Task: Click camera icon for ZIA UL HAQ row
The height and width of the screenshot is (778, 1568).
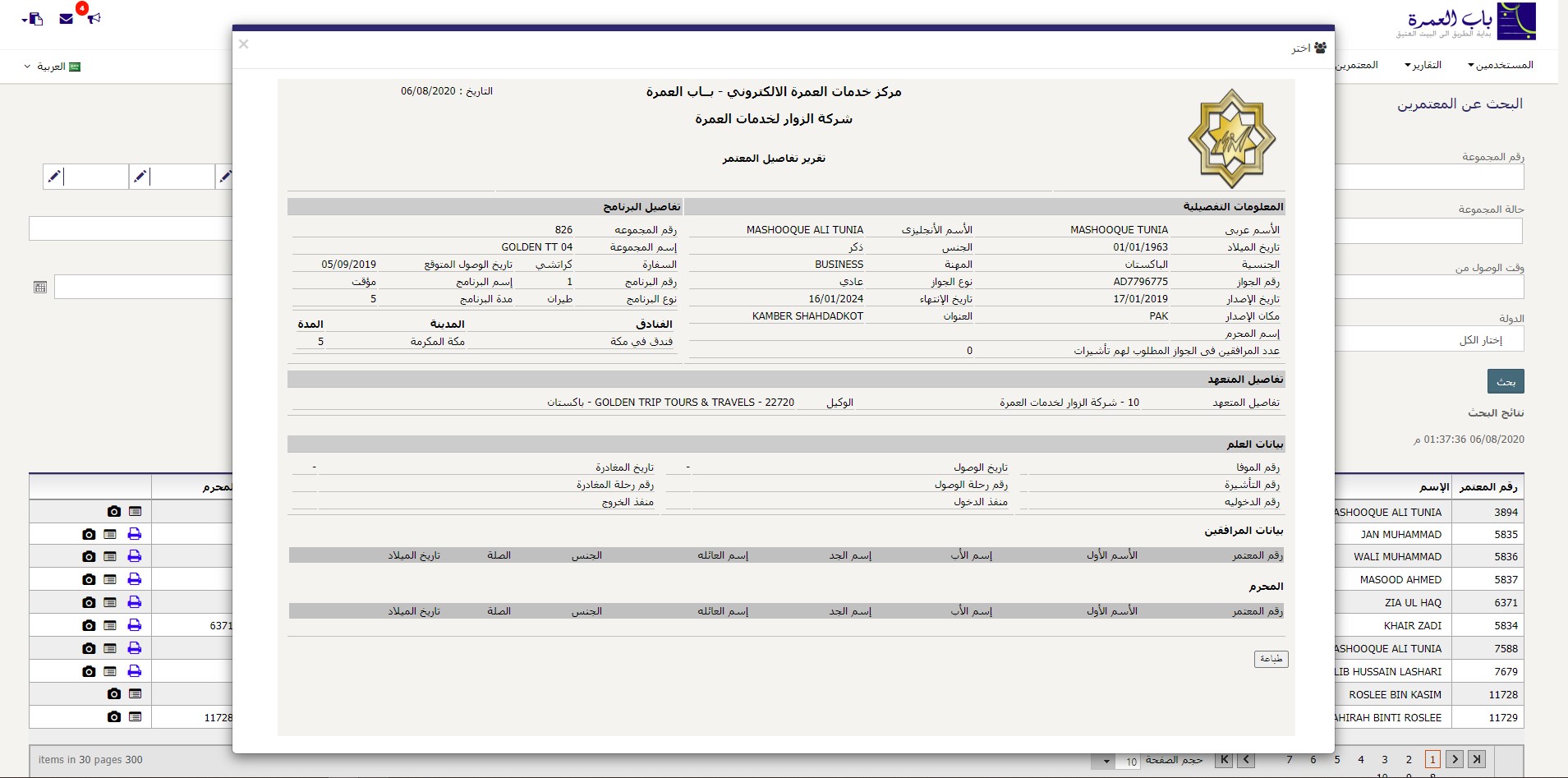Action: tap(89, 602)
